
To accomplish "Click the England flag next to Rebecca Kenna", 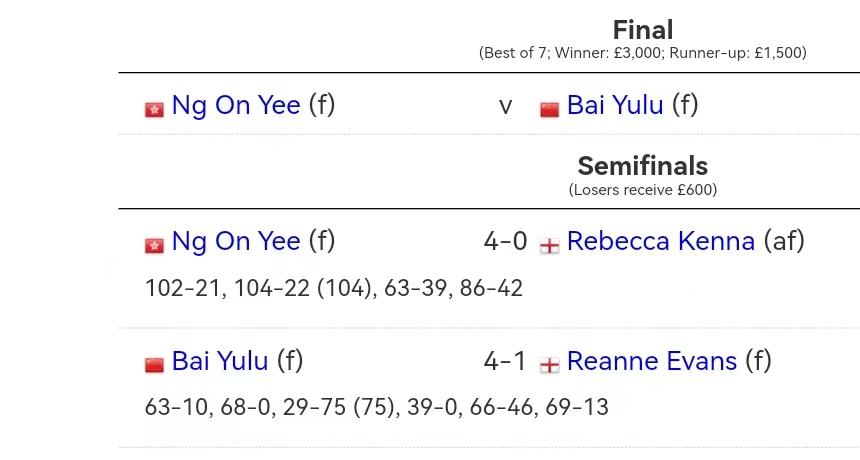I will click(550, 246).
